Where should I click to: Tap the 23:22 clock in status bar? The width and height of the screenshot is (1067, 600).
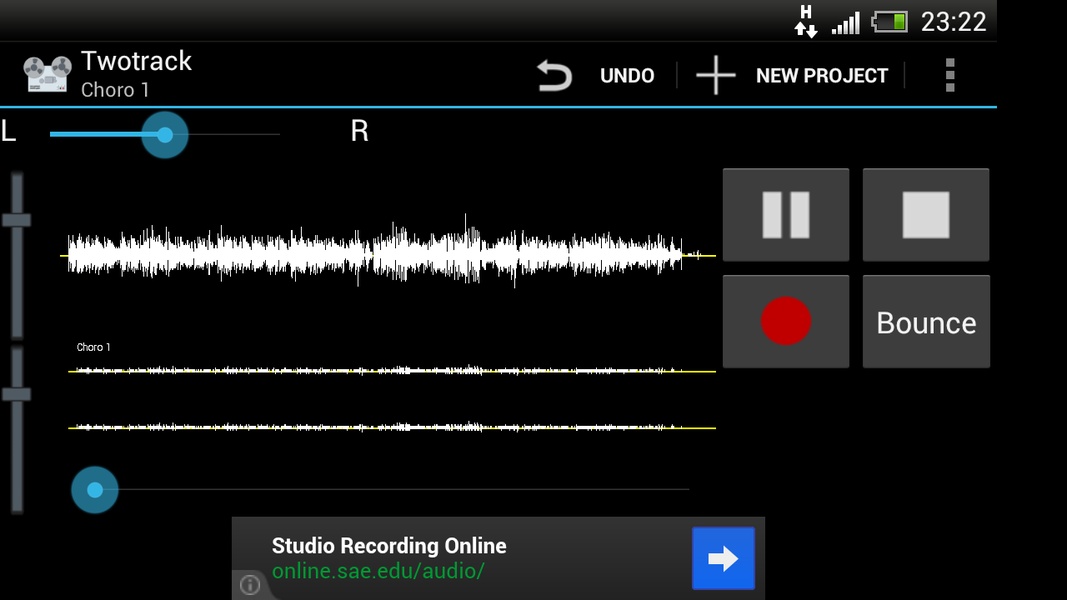click(953, 22)
